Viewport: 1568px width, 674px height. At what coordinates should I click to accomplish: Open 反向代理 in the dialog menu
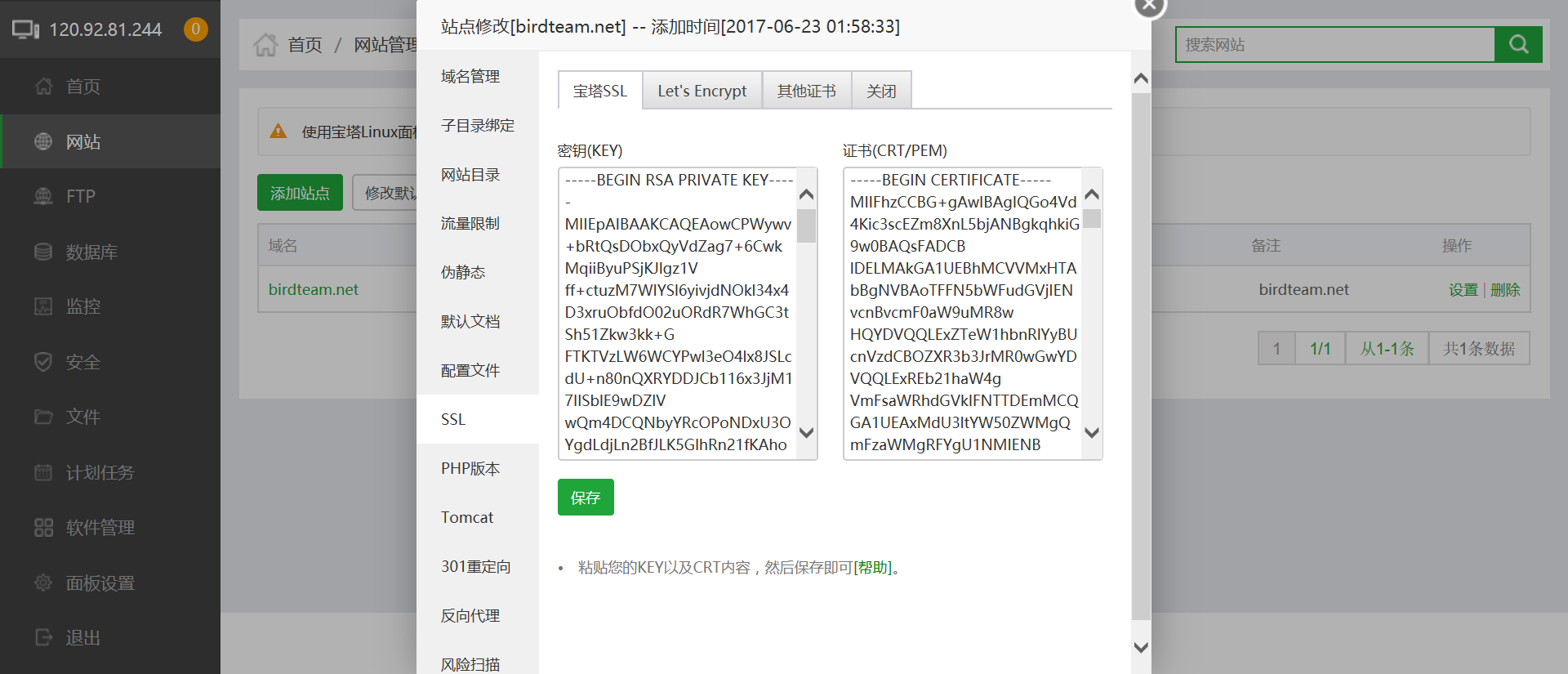[478, 615]
